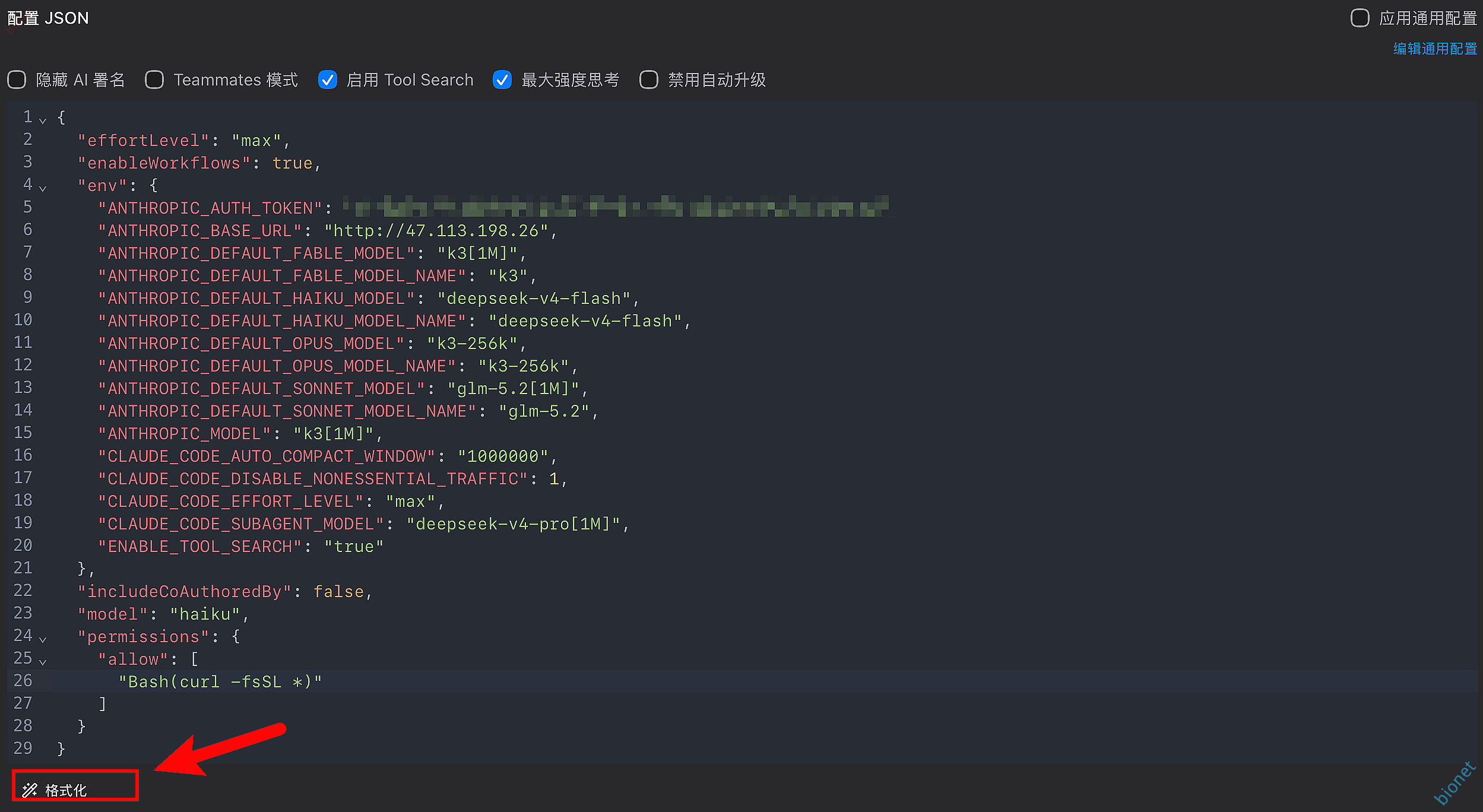Collapse the "allow" array fold arrow
The height and width of the screenshot is (812, 1483).
[43, 662]
